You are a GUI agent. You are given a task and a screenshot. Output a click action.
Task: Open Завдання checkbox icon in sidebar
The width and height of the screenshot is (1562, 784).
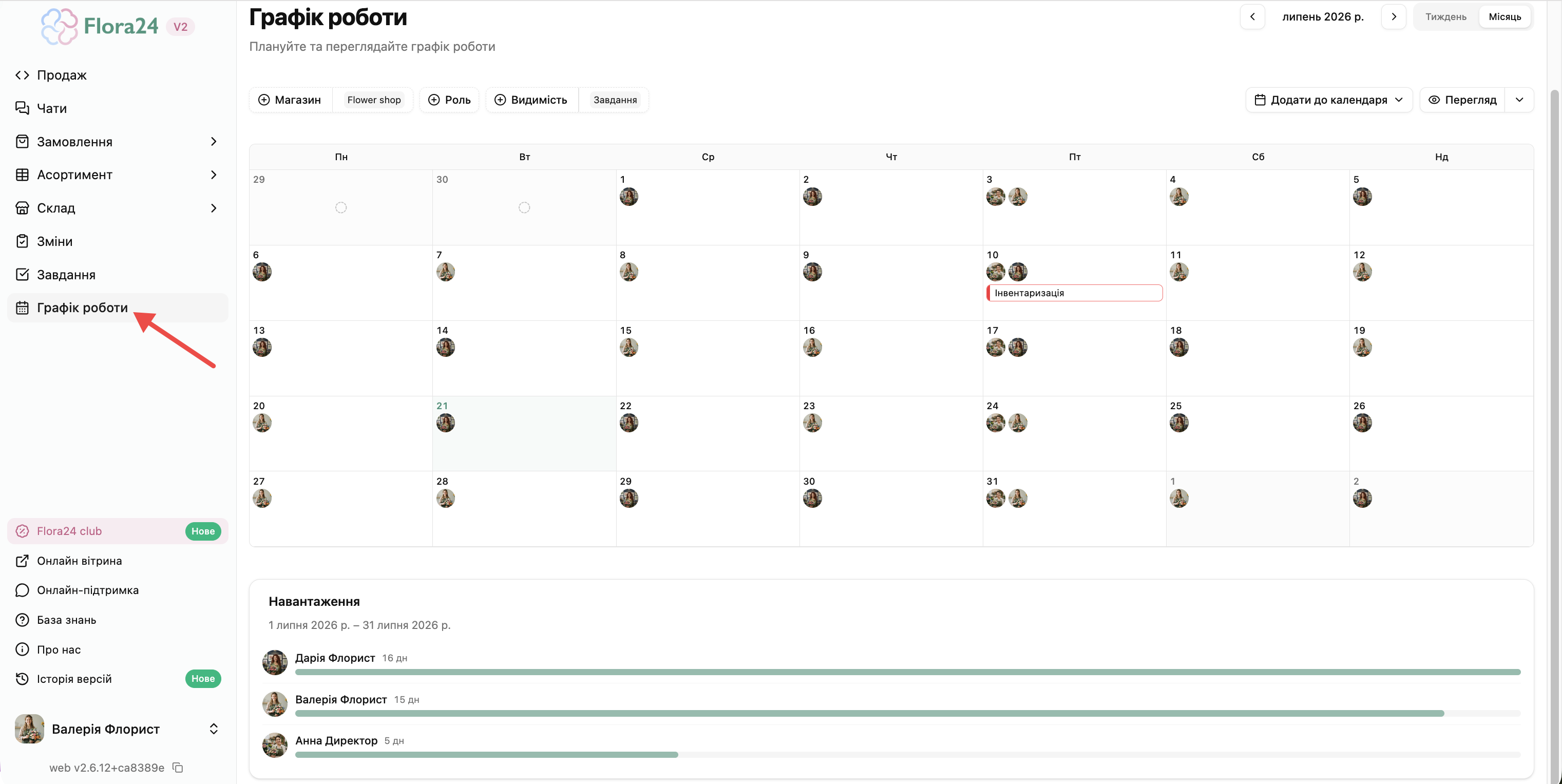(23, 275)
